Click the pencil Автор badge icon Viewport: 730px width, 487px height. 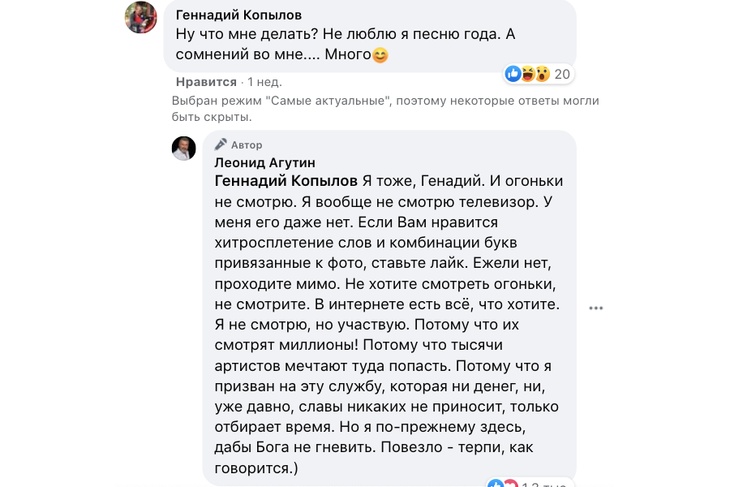(221, 144)
